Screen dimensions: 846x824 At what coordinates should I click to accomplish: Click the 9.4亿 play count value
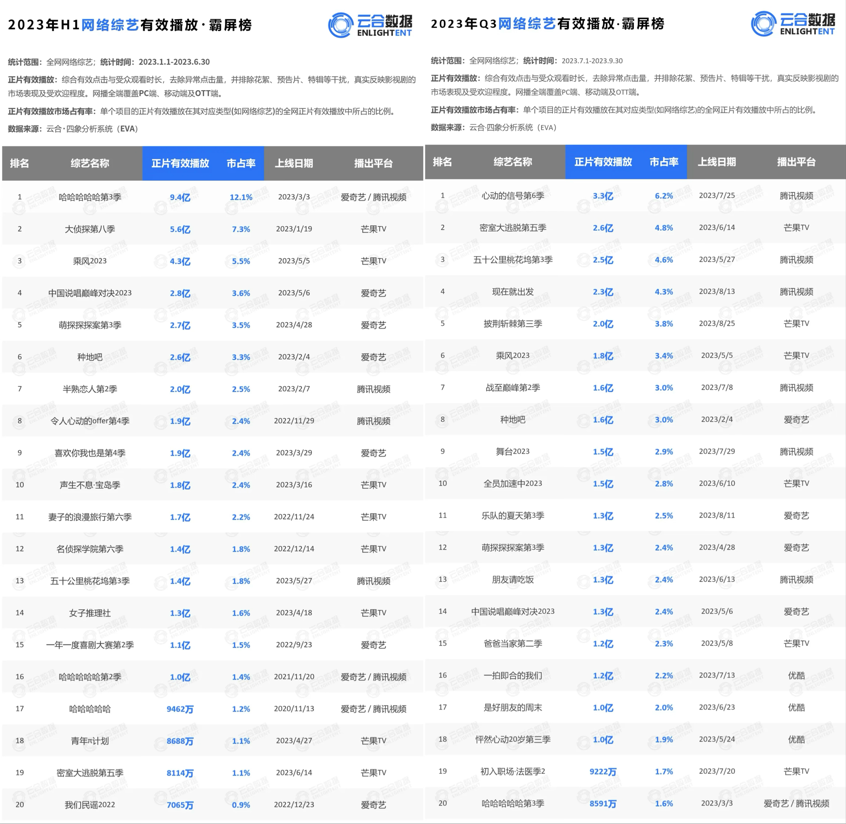point(180,197)
